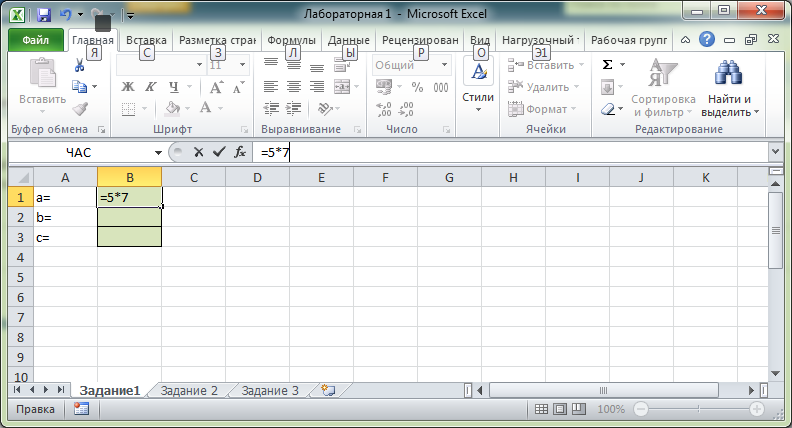Screen dimensions: 792x428
Task: Click the Undo arrow icon
Action: point(66,15)
